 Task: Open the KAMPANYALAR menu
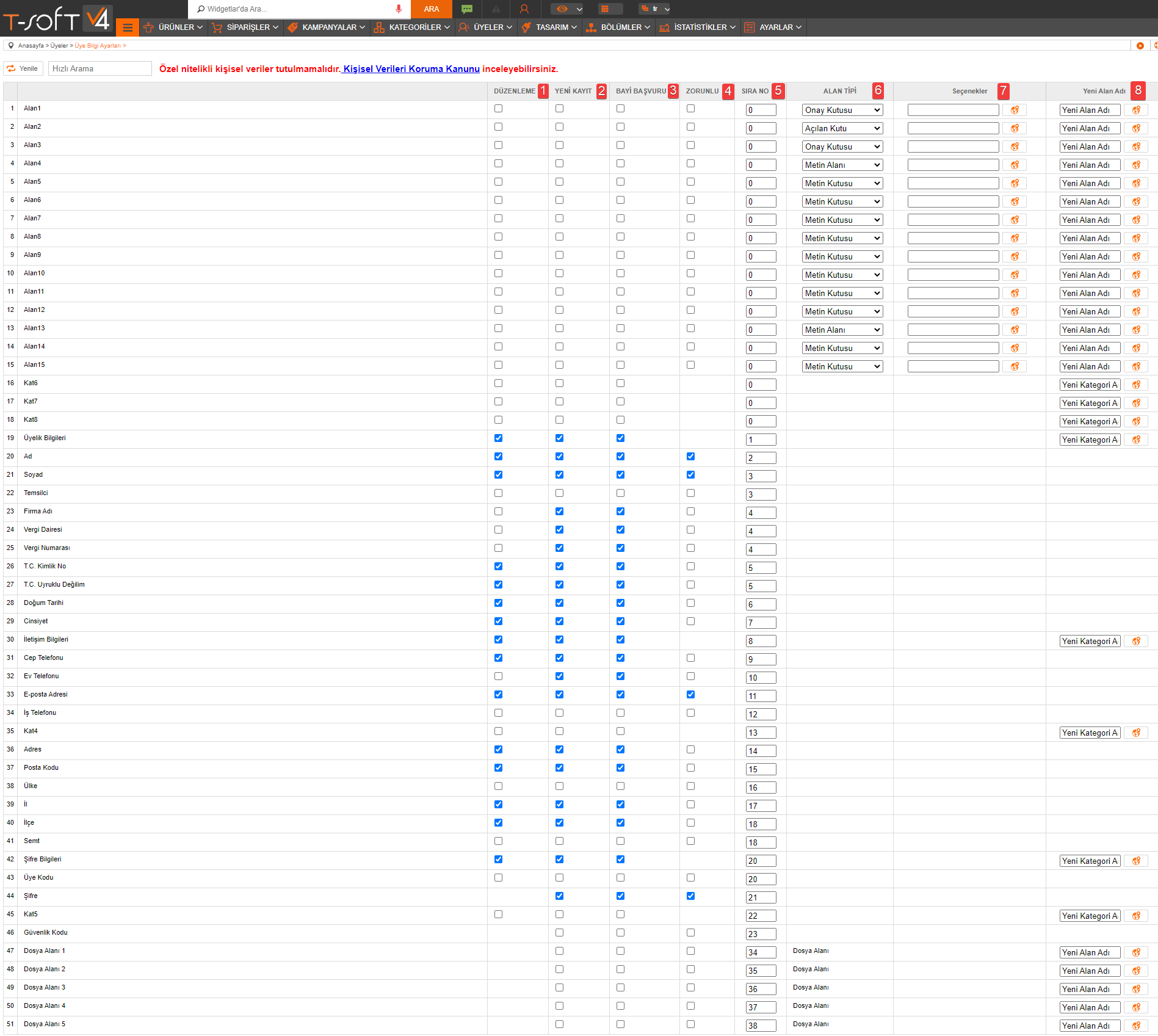tap(327, 27)
